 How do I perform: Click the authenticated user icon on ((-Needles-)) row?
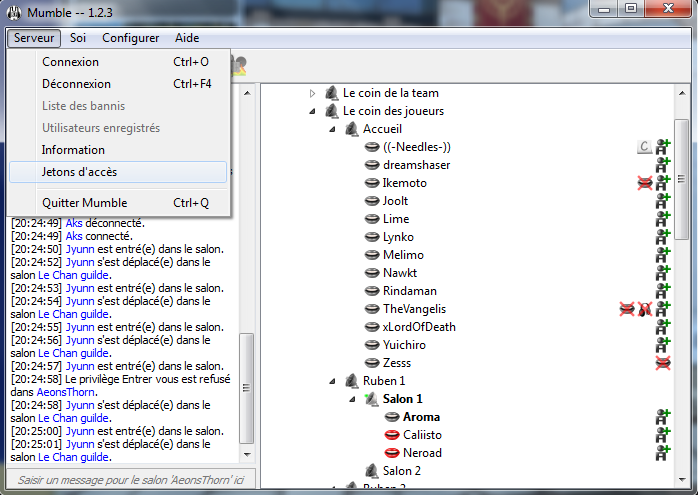(x=663, y=147)
